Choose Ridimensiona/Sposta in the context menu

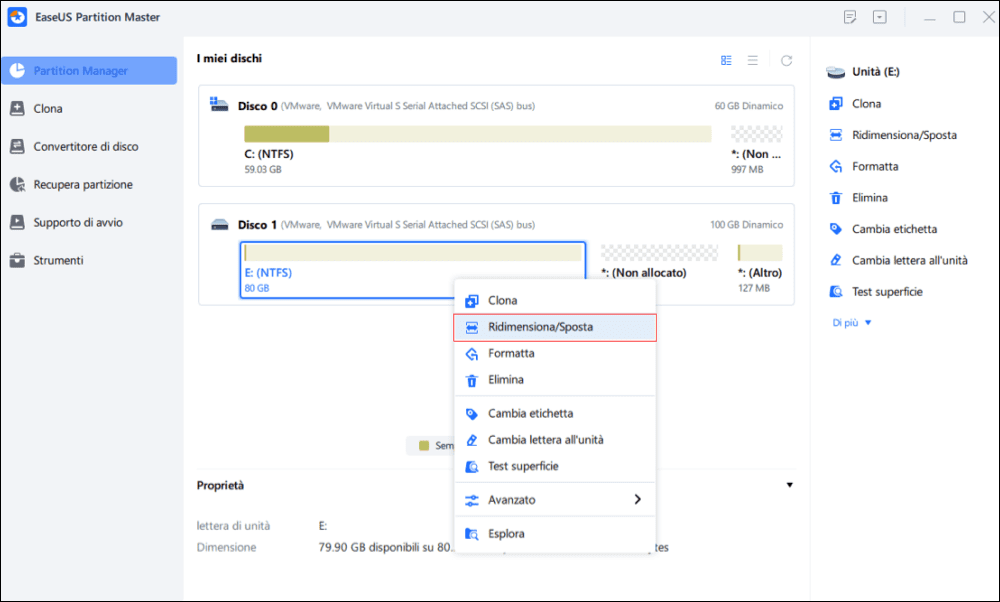click(x=555, y=327)
